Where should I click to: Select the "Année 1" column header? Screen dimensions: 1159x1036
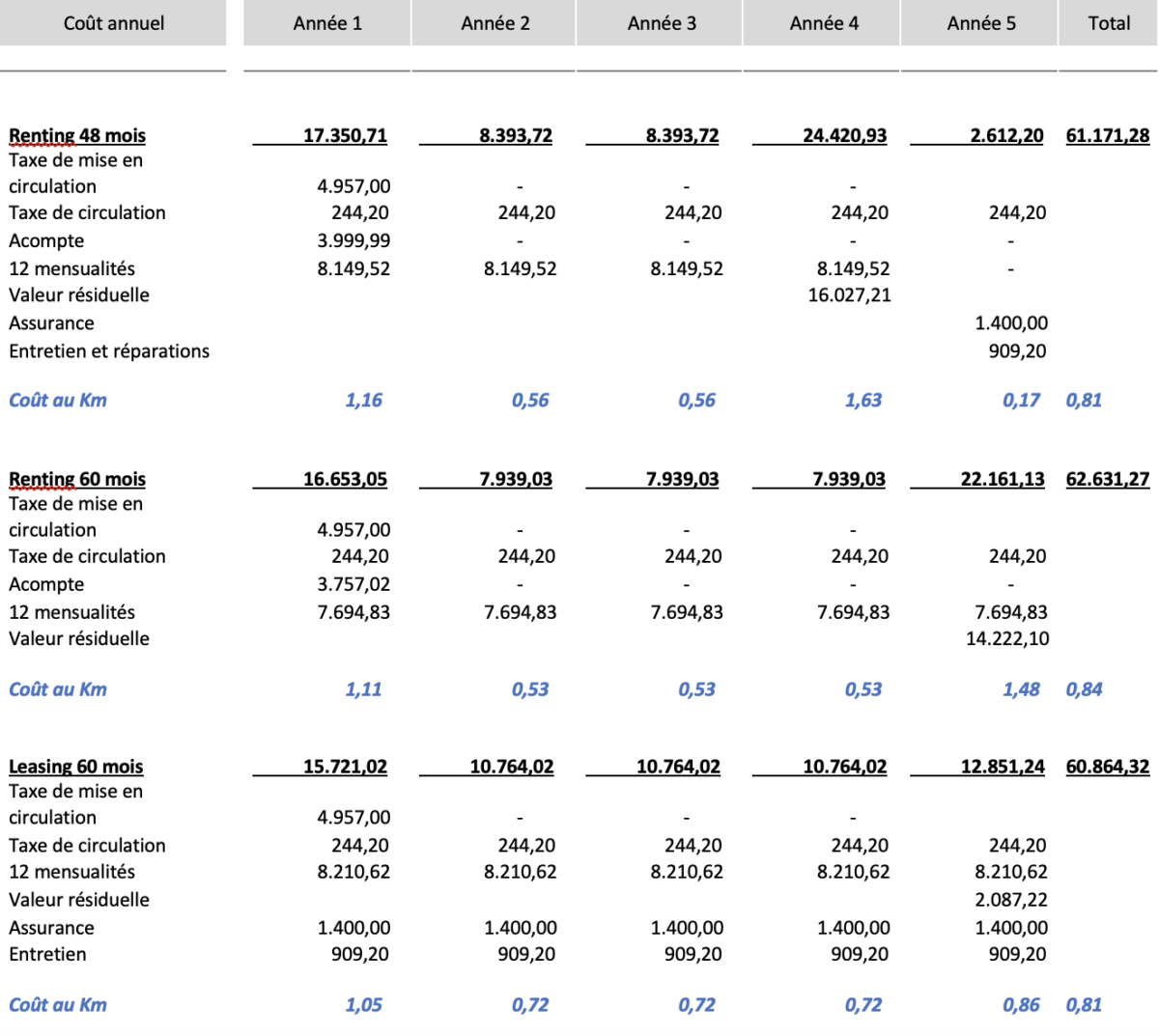[x=327, y=23]
